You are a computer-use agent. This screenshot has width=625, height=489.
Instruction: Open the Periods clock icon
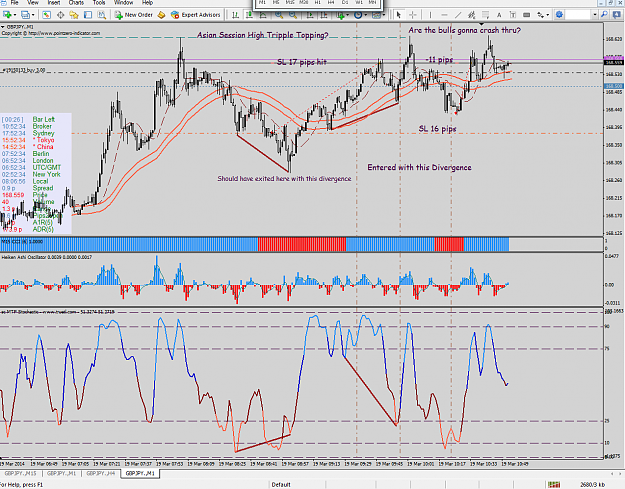pyautogui.click(x=358, y=15)
